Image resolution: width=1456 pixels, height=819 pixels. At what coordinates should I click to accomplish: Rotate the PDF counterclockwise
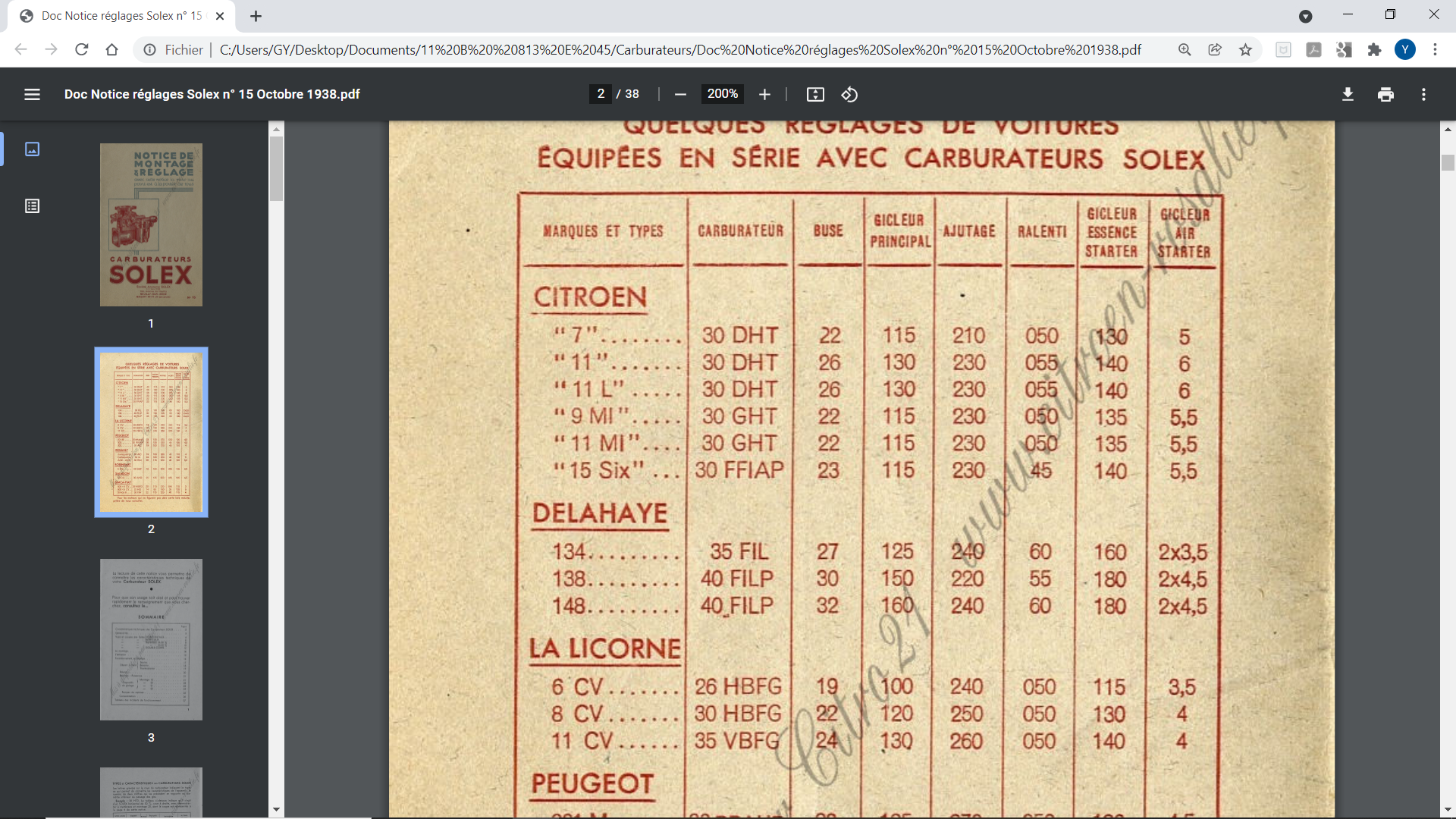(849, 94)
